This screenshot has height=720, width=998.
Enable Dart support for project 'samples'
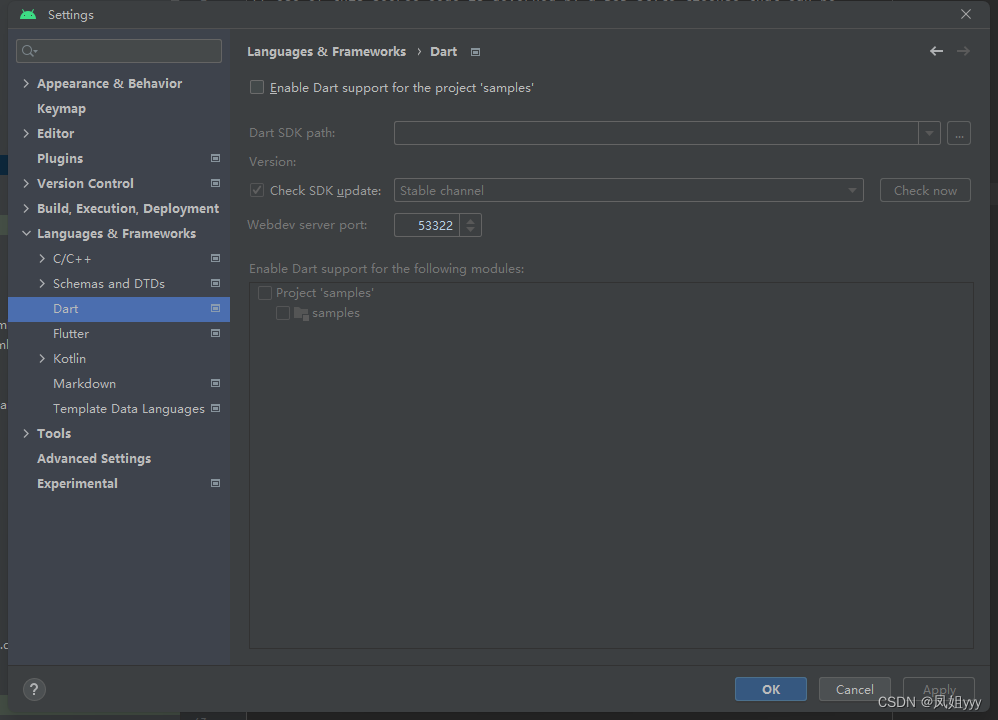256,87
